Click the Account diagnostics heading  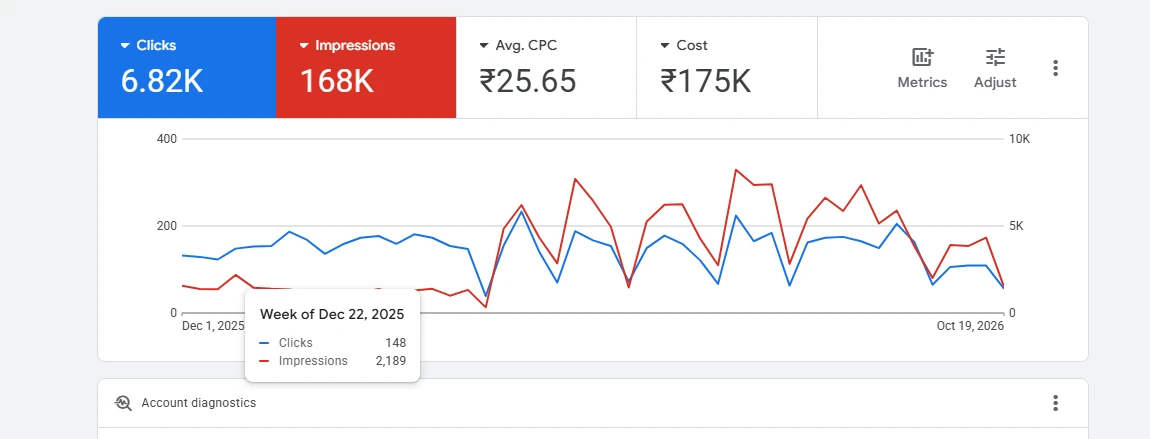point(199,403)
